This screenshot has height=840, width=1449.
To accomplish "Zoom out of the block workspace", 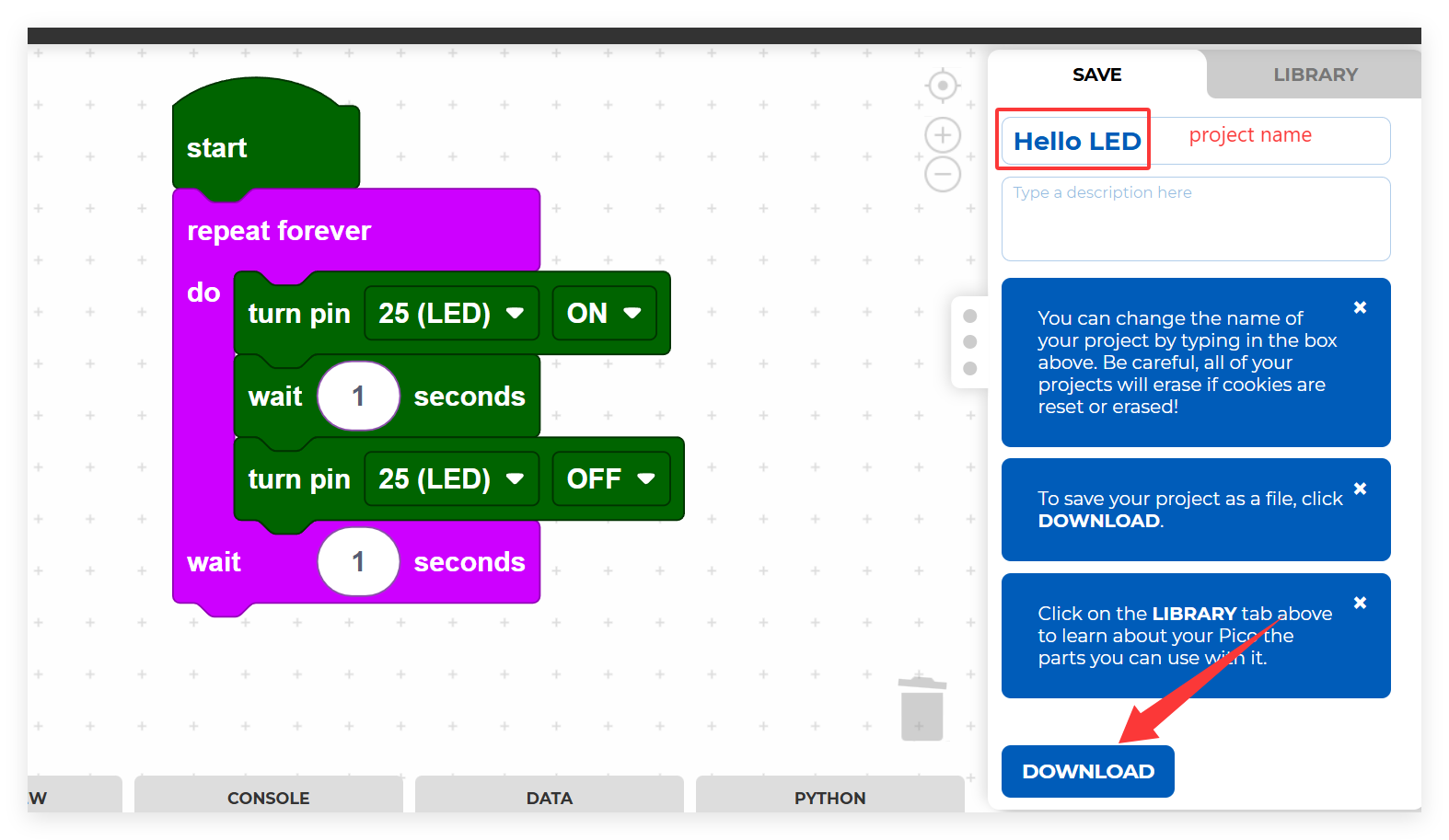I will pyautogui.click(x=942, y=174).
